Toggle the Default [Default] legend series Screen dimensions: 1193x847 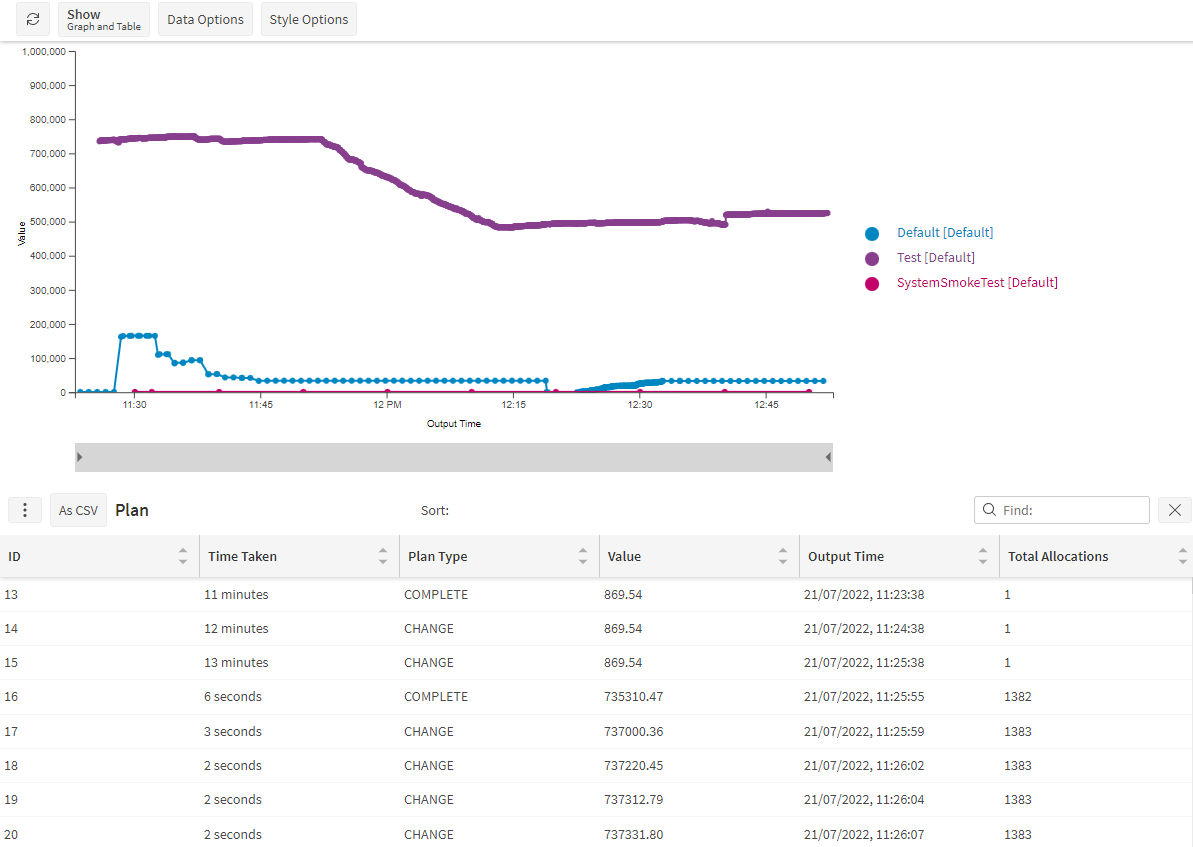tap(945, 233)
